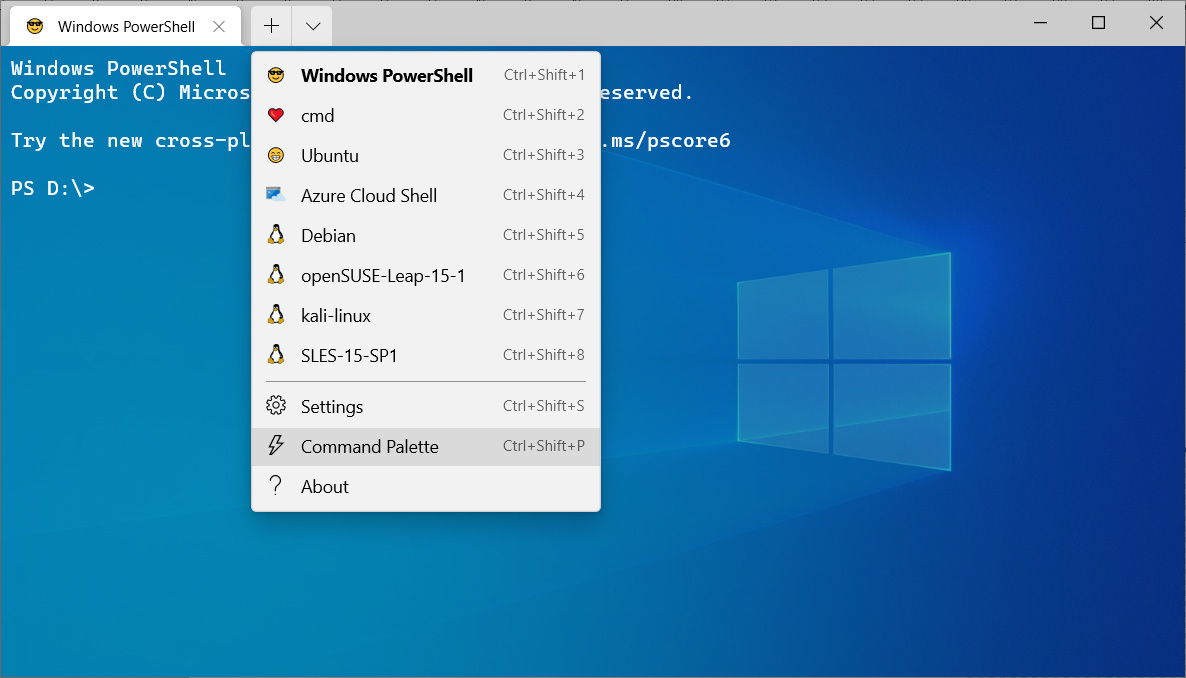Click the Ctrl+Shift+P shortcut label
1186x678 pixels.
(x=544, y=446)
